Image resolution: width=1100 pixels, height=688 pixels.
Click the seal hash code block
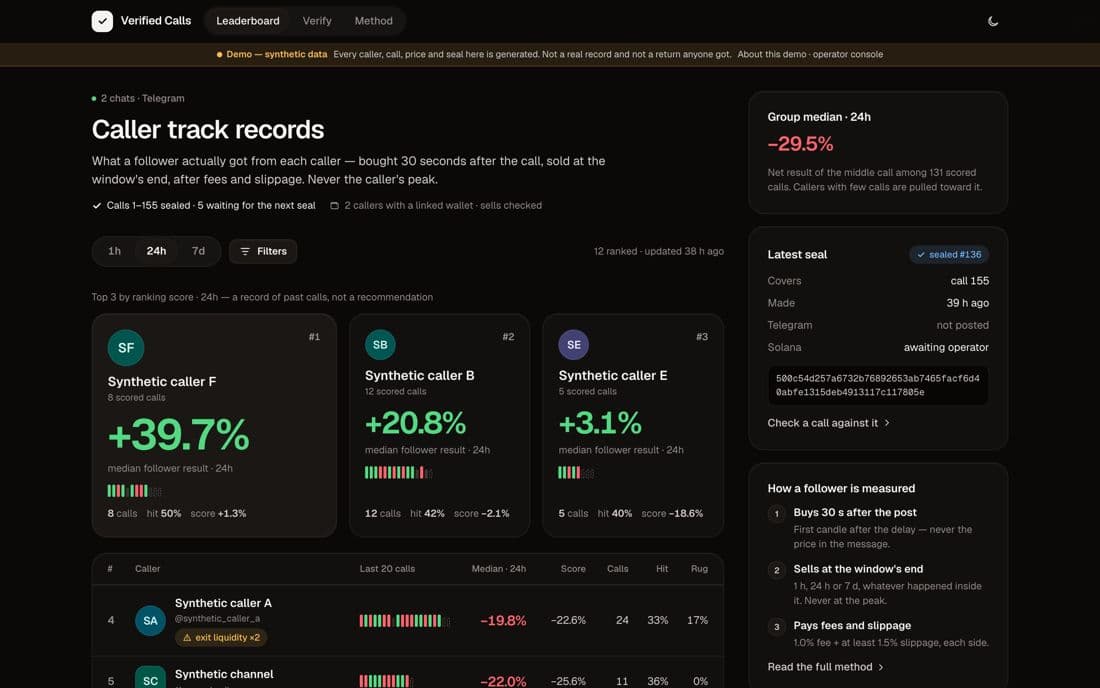[x=878, y=385]
